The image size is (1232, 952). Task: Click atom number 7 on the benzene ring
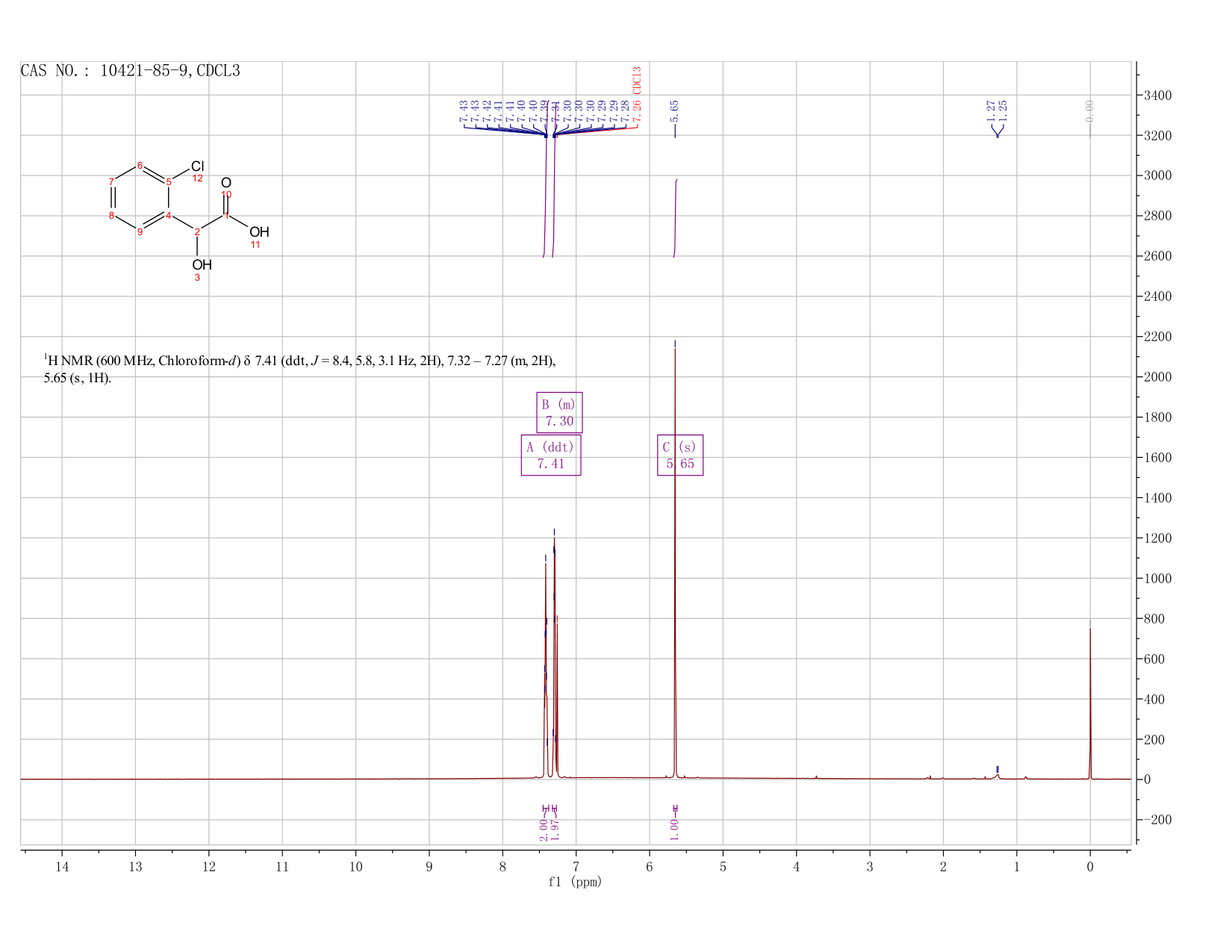click(111, 181)
